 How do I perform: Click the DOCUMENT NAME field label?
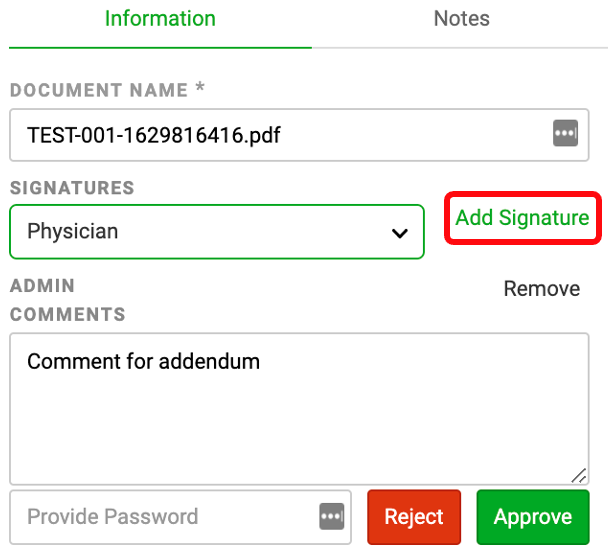99,90
